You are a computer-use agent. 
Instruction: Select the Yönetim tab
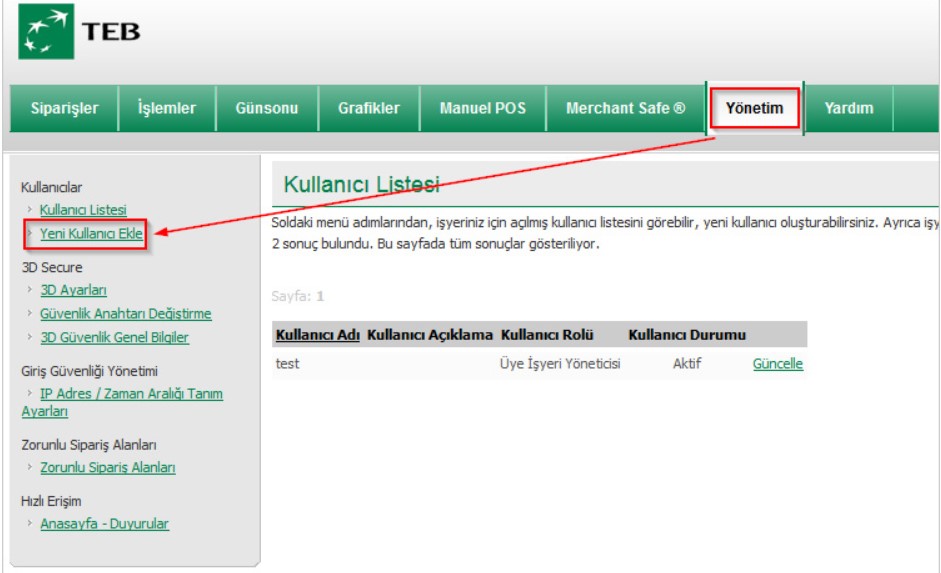(754, 108)
